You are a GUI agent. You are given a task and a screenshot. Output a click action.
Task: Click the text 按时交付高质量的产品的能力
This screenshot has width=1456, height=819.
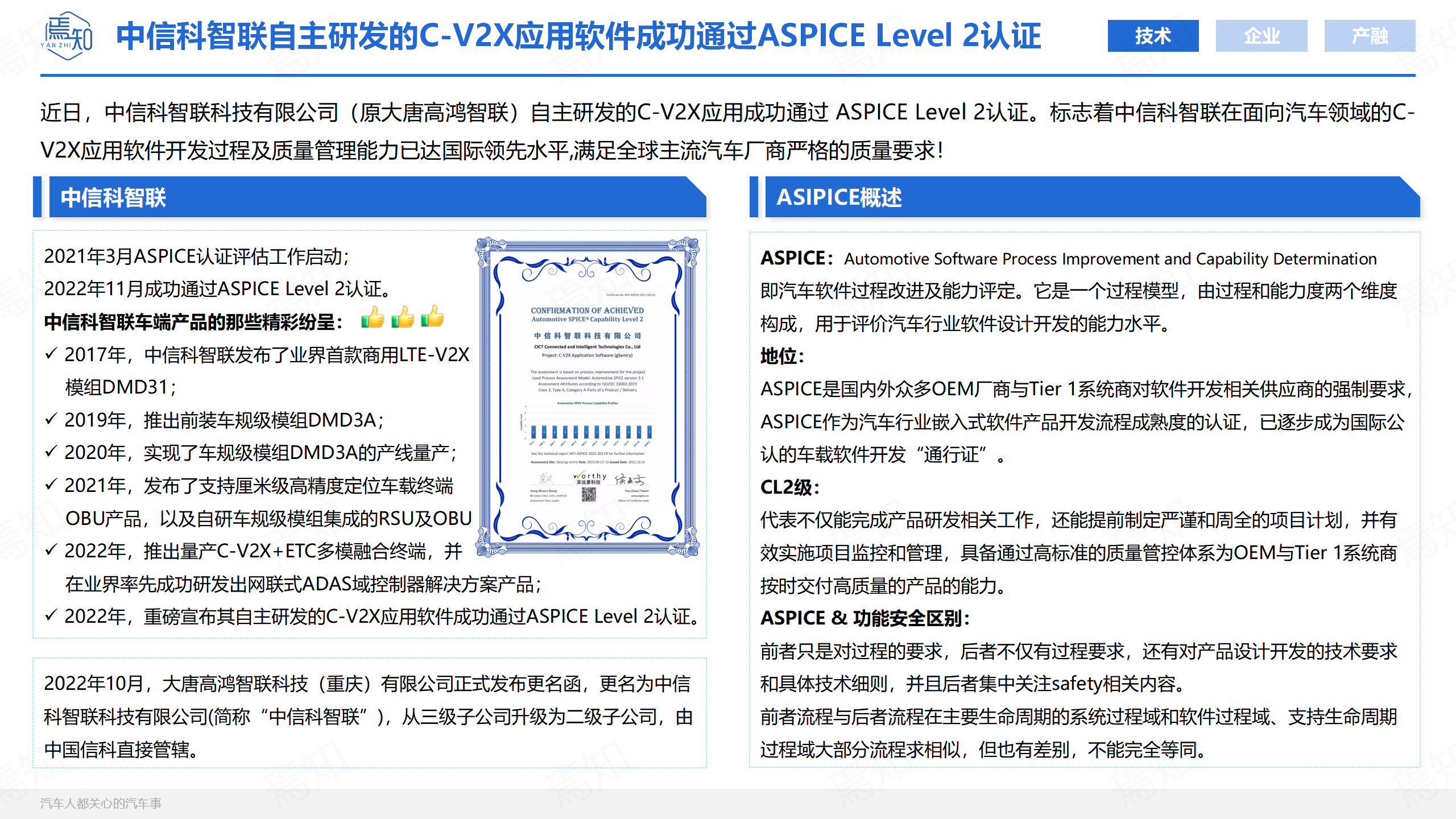[x=883, y=586]
